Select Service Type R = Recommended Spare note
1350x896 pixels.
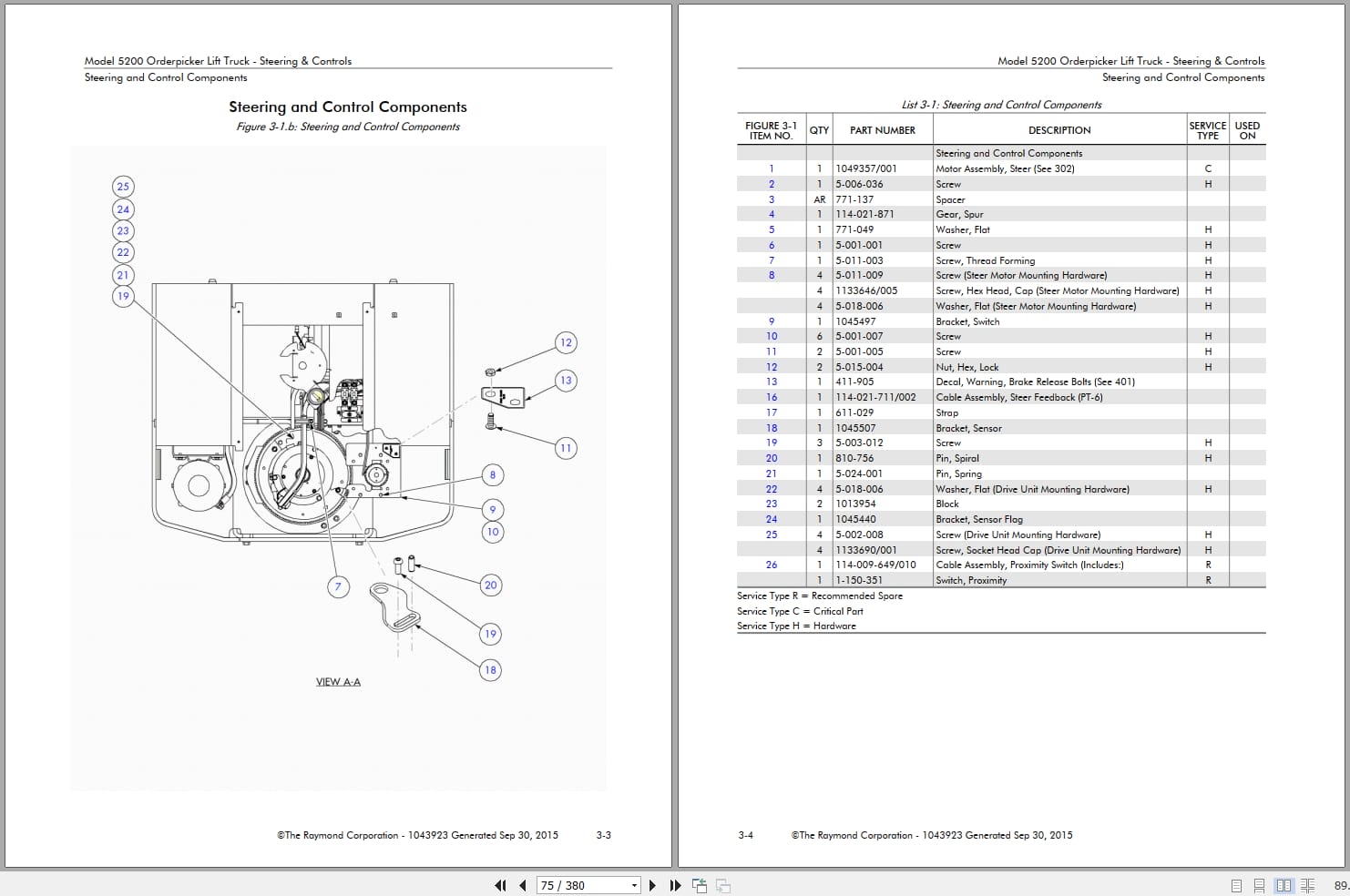[820, 596]
